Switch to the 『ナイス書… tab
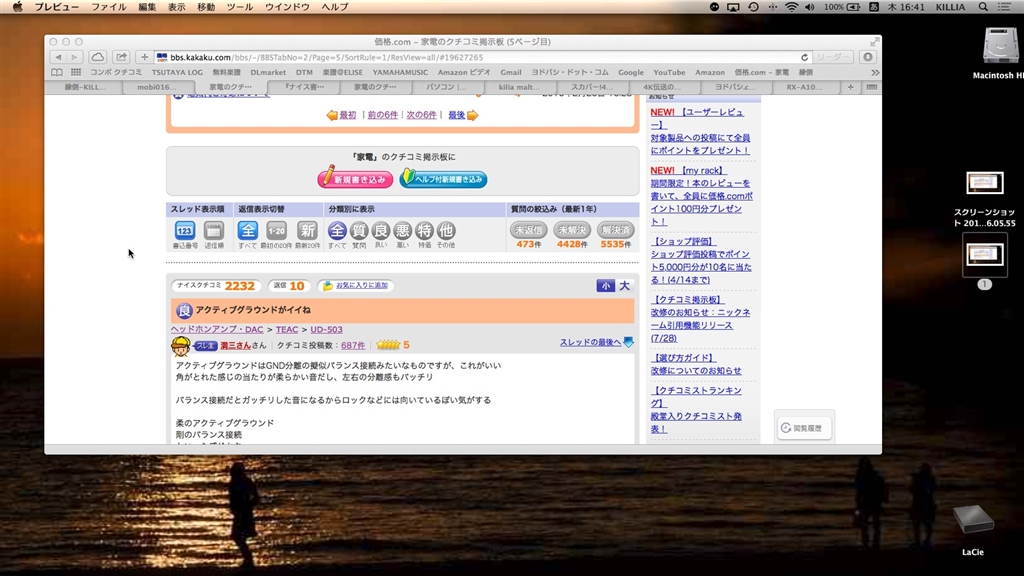 pyautogui.click(x=302, y=87)
